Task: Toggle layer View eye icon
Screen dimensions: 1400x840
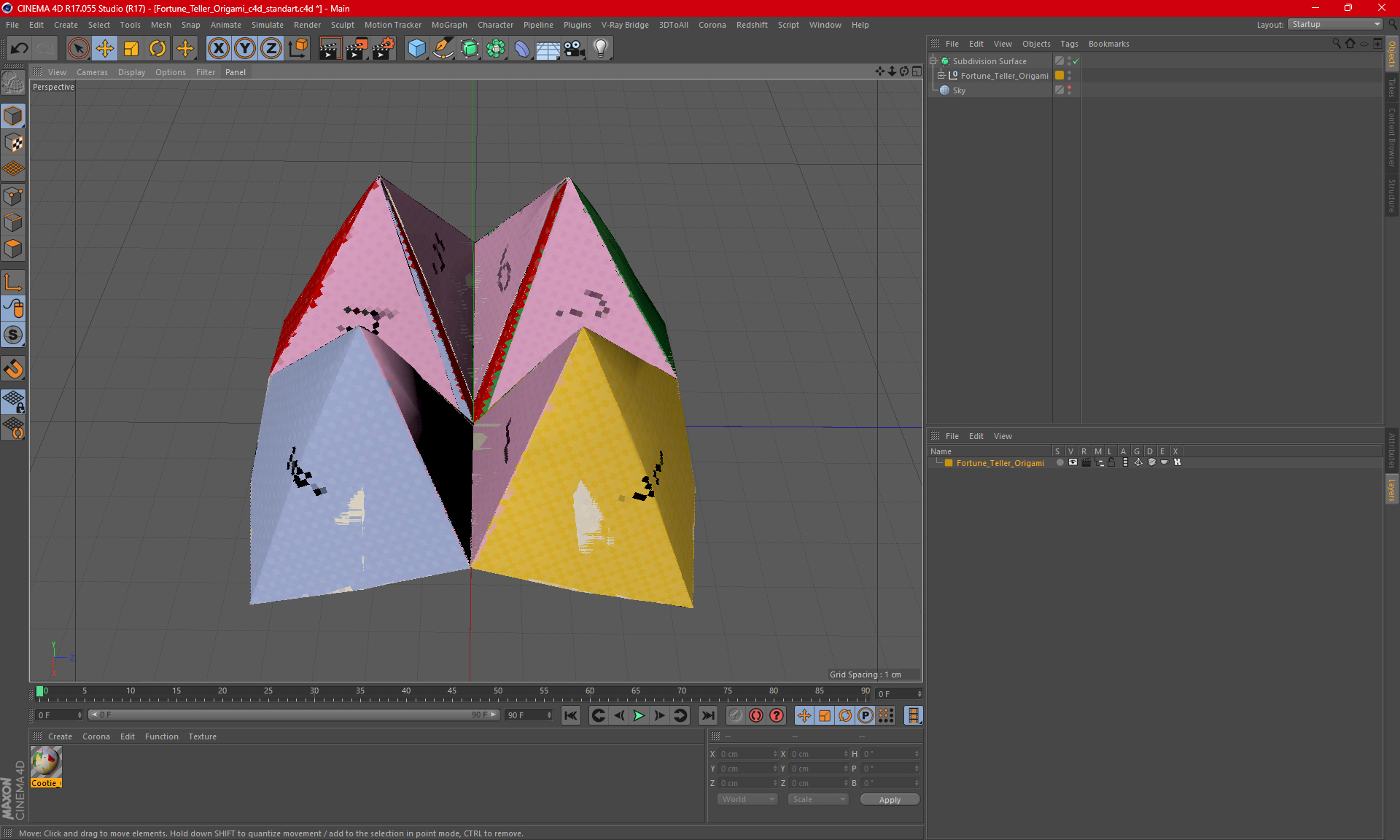Action: [x=1073, y=463]
